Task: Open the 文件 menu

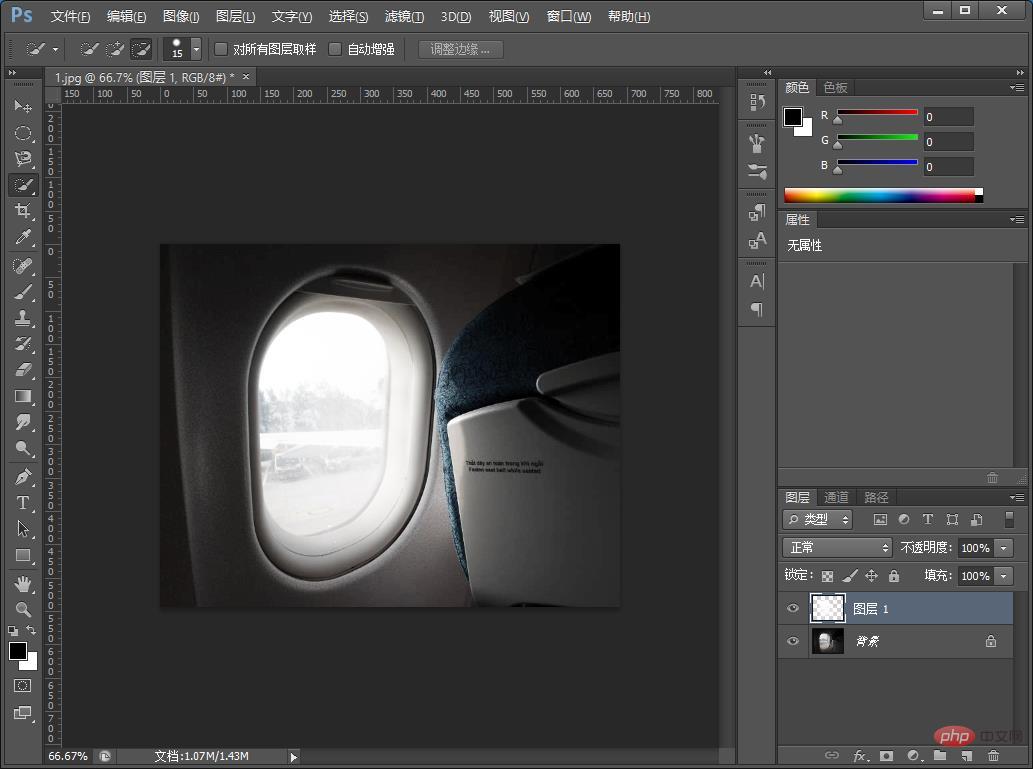Action: 70,16
